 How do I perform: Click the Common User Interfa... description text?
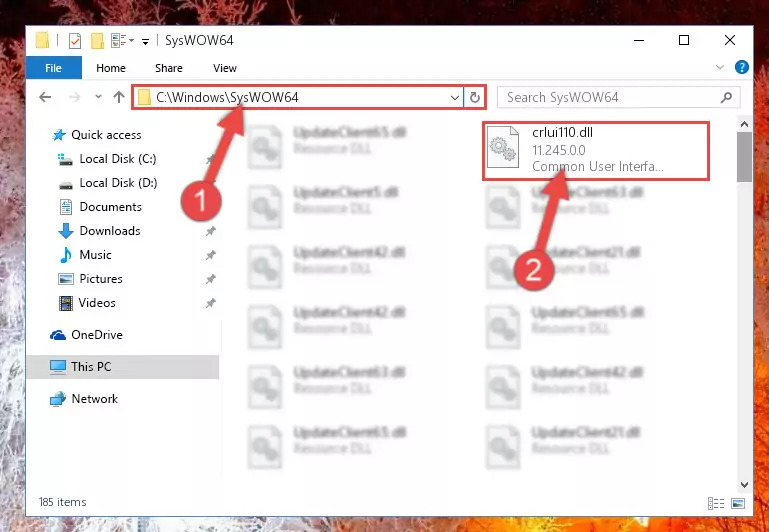tap(597, 167)
